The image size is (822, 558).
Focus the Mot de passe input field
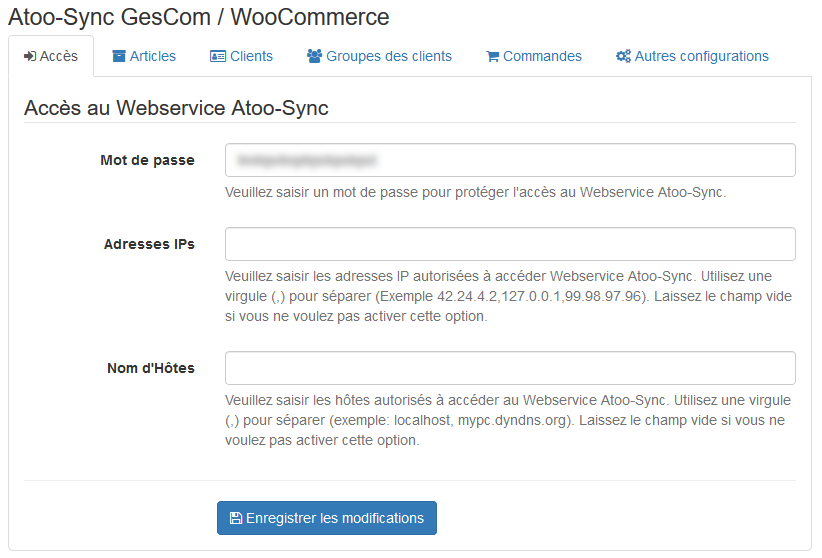point(510,160)
